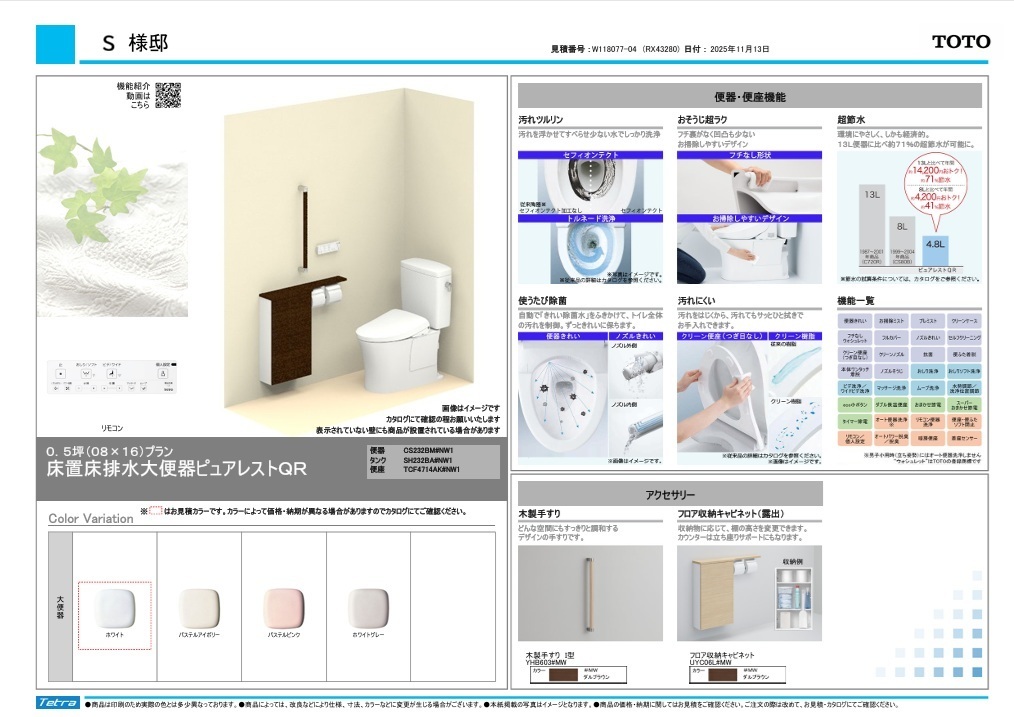Click the TOTO logo in the header
1014x717 pixels.
pyautogui.click(x=960, y=42)
